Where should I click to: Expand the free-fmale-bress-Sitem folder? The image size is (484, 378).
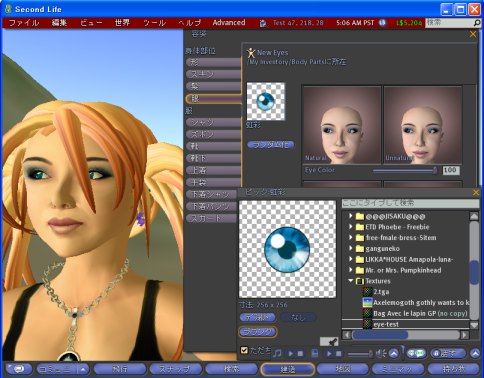pyautogui.click(x=351, y=237)
